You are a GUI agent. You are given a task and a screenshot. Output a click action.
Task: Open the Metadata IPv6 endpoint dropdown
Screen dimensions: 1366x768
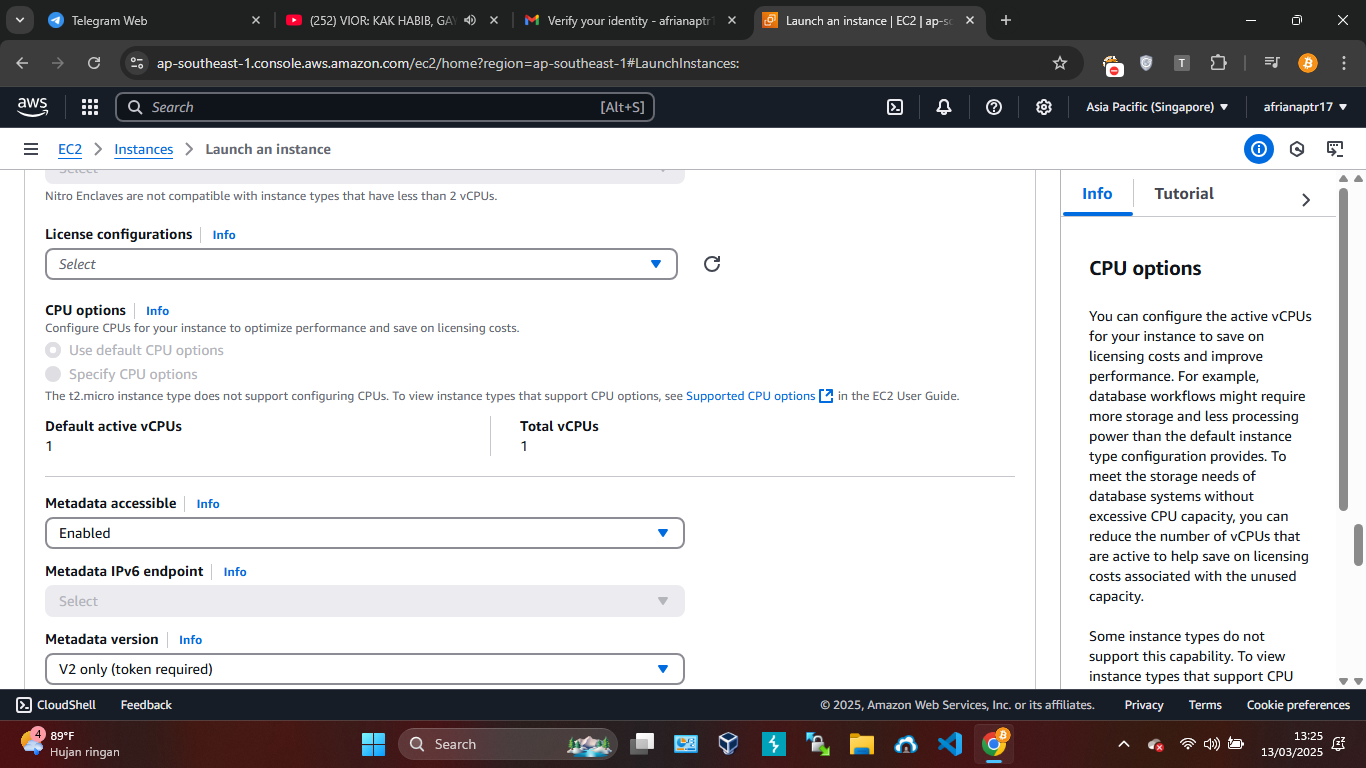point(365,601)
